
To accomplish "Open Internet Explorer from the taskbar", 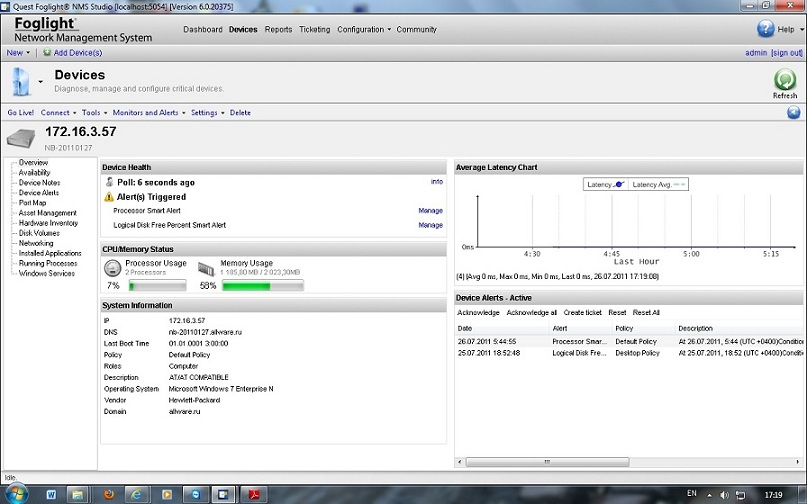I will 136,495.
